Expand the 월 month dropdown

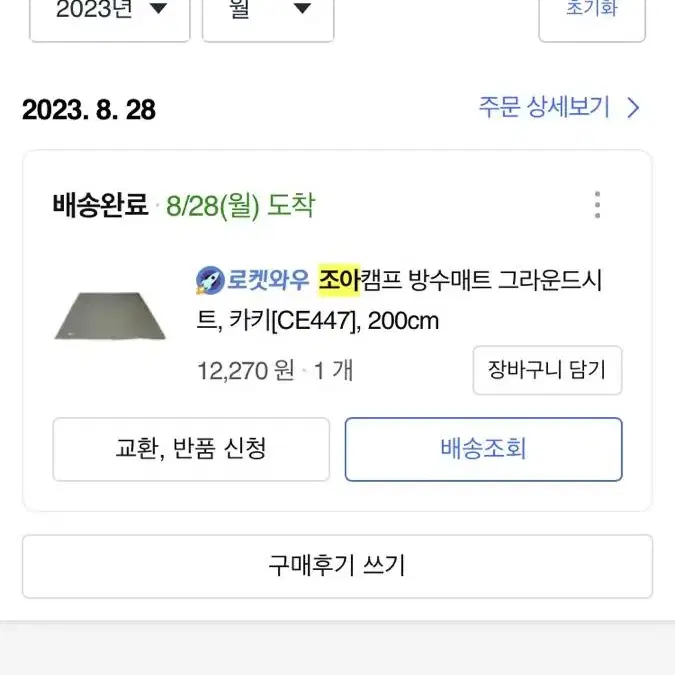coord(268,17)
